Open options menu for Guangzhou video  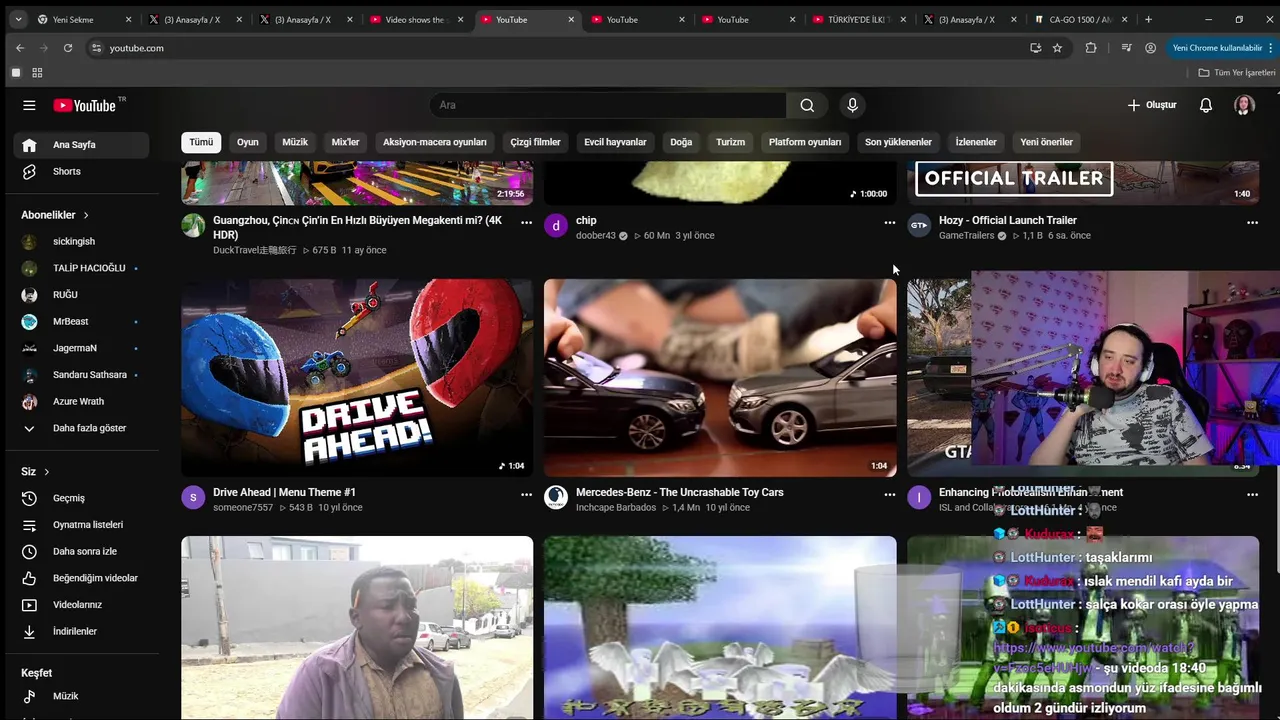pos(526,223)
